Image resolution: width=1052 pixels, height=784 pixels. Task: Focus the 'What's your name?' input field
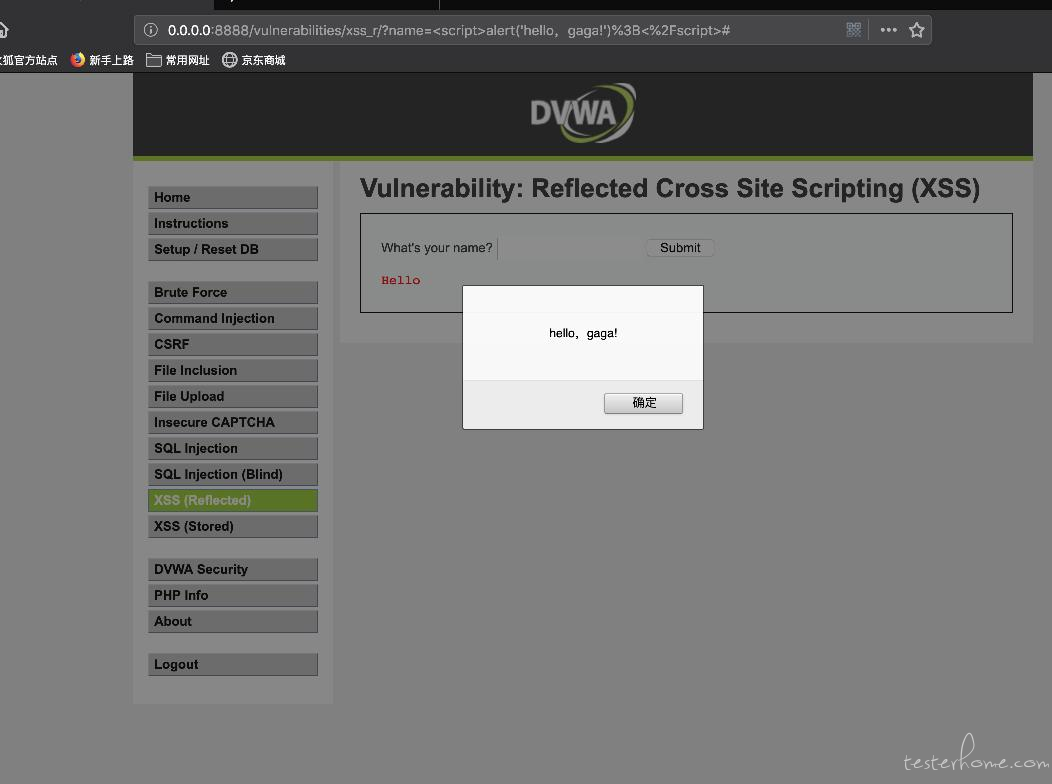(x=569, y=248)
